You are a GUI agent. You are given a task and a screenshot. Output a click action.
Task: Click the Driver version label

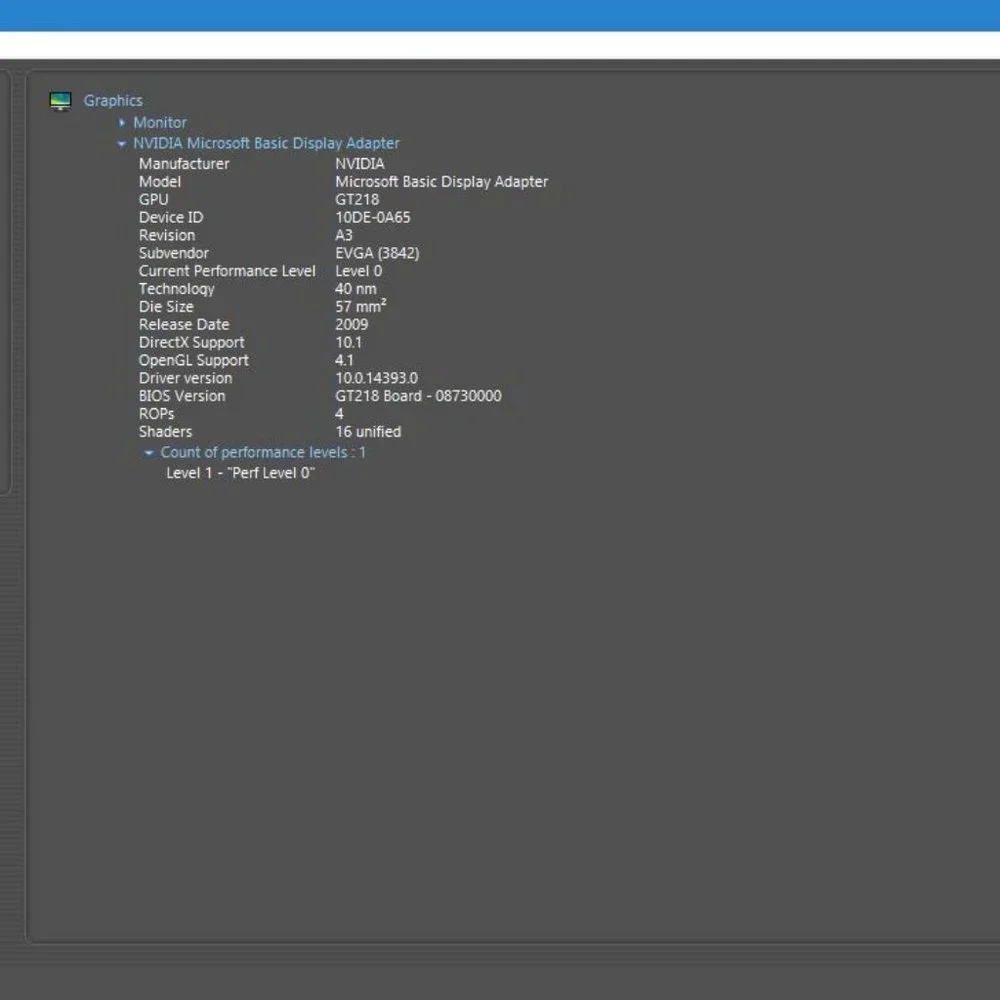pos(186,378)
